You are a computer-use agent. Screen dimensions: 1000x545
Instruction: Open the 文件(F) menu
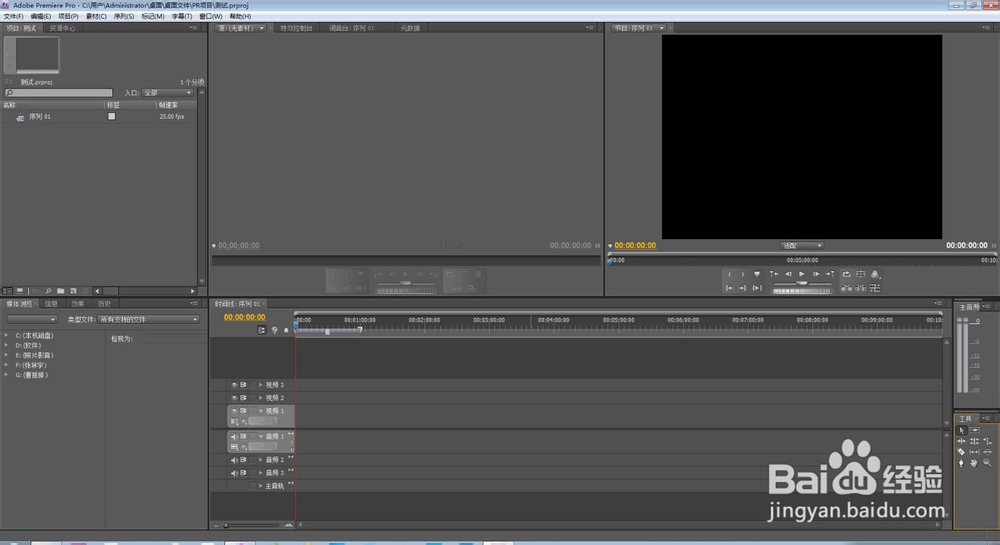13,17
